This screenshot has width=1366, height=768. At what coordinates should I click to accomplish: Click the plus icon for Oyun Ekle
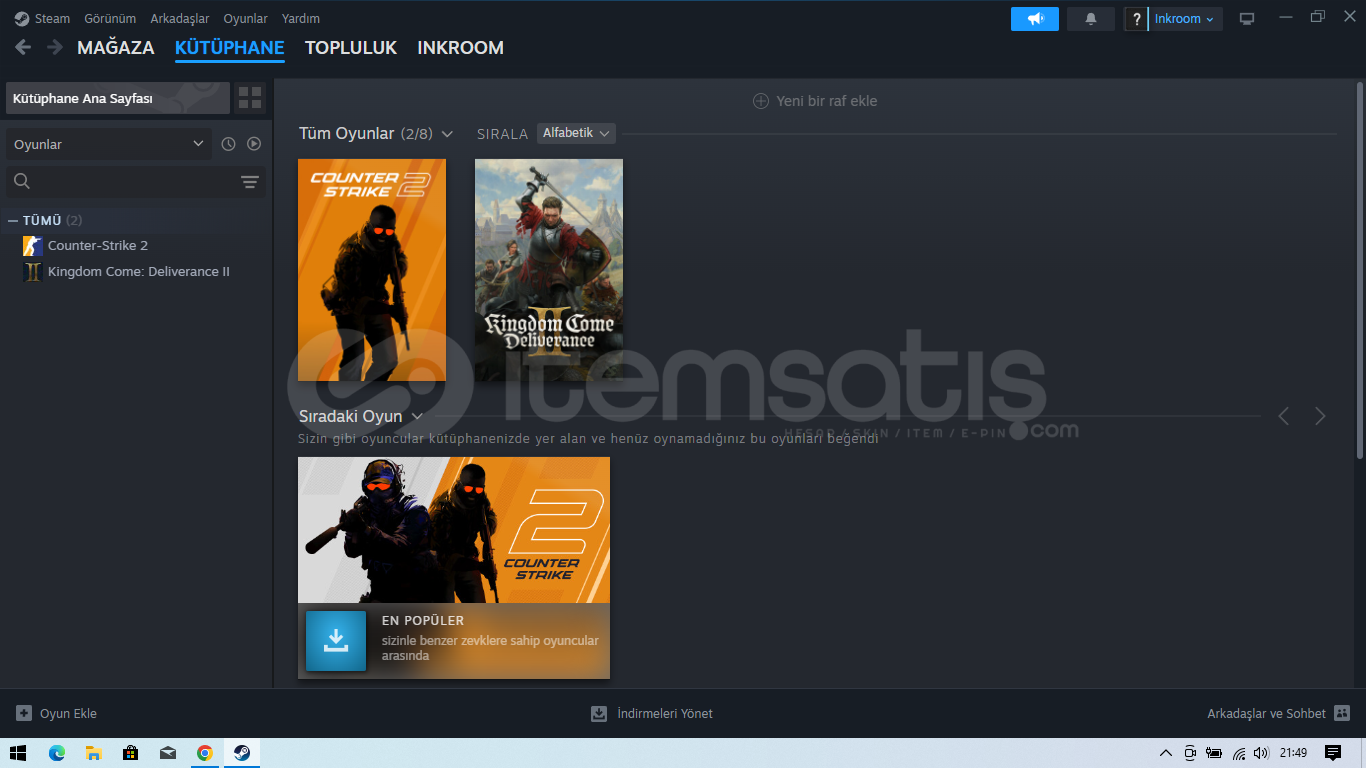pyautogui.click(x=24, y=713)
